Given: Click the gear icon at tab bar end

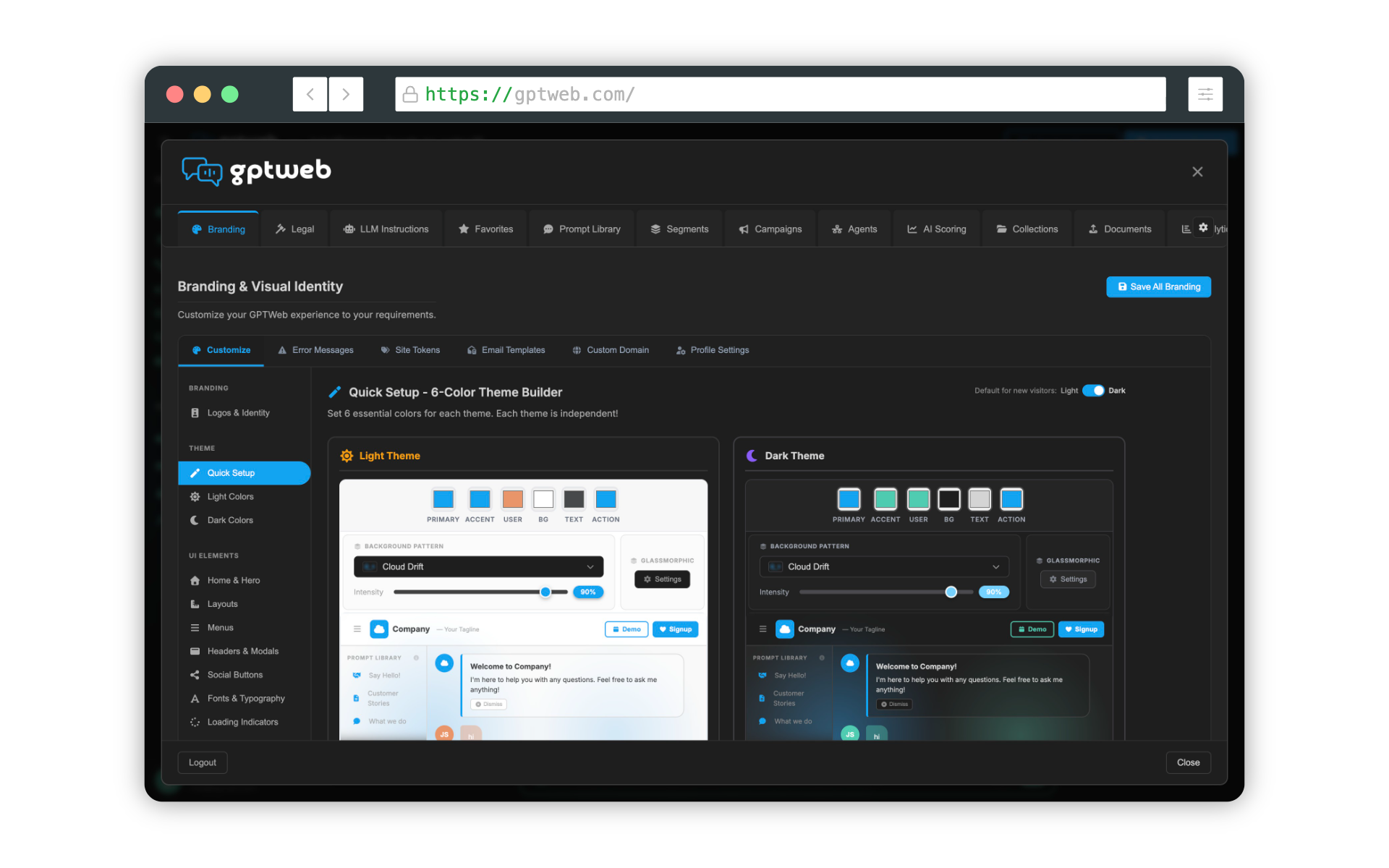Looking at the screenshot, I should pos(1203,228).
